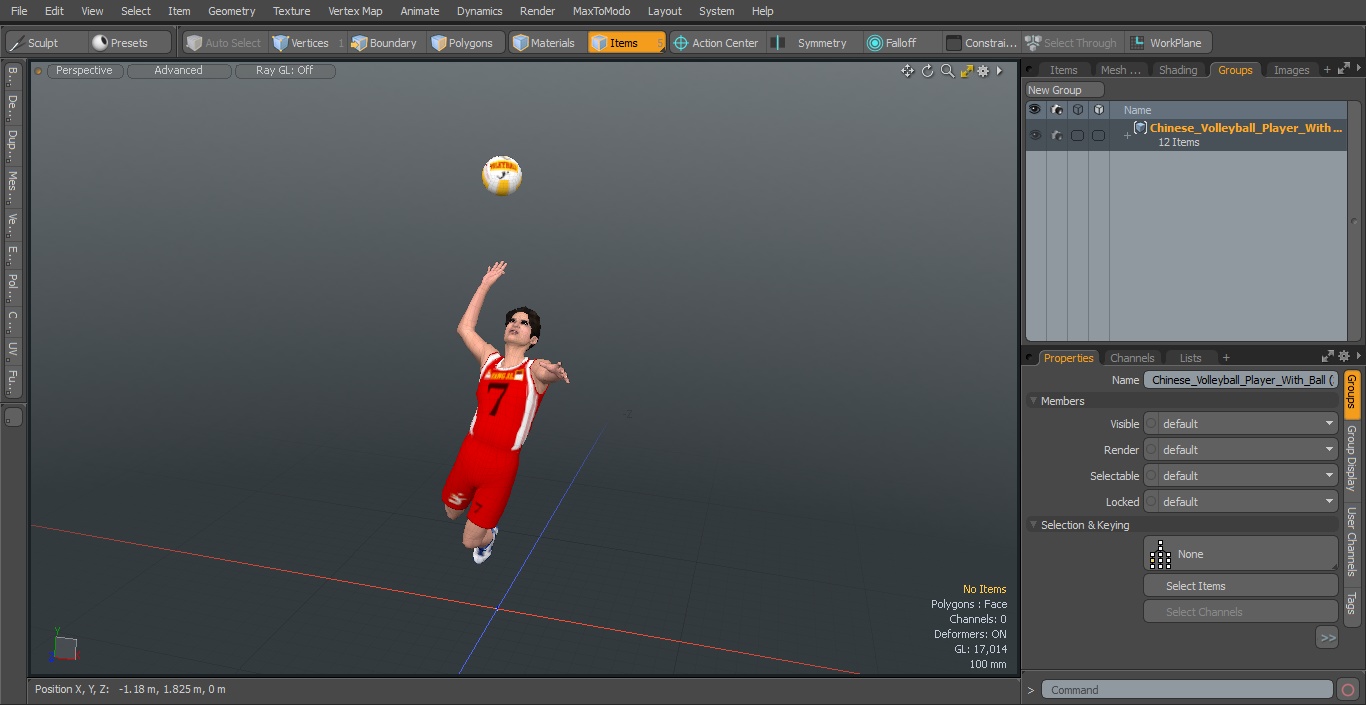This screenshot has height=705, width=1366.
Task: Toggle Select Through mode
Action: 1071,43
